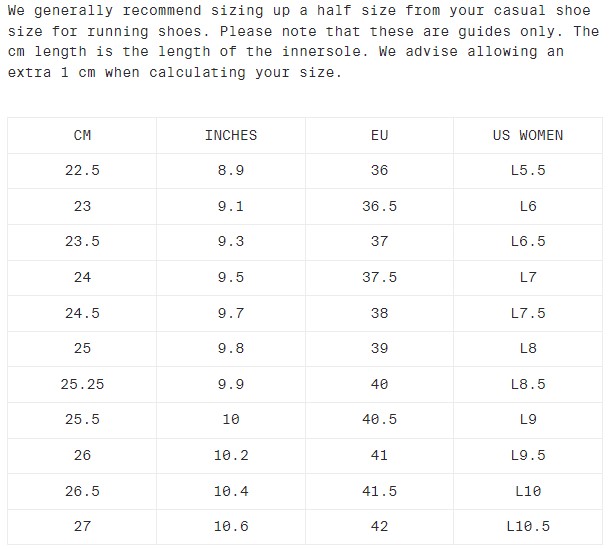Screen dimensions: 609x549
Task: Select the 9.8 inches cell
Action: tap(230, 348)
